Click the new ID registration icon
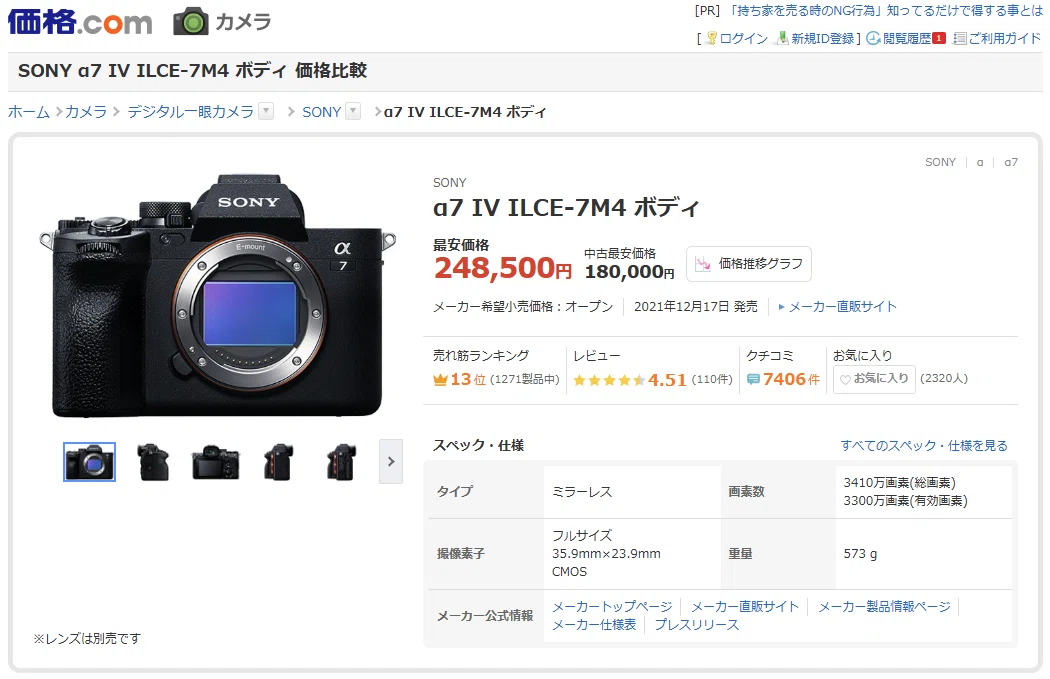The height and width of the screenshot is (679, 1050). (x=782, y=39)
